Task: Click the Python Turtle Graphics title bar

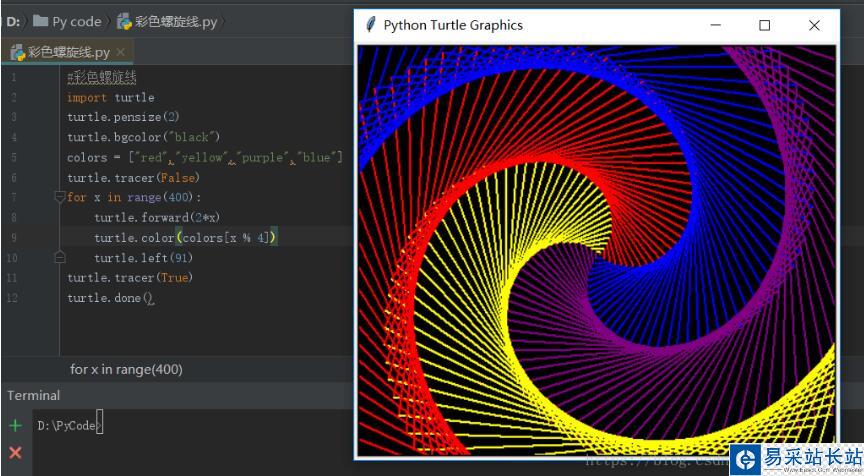Action: pos(597,25)
